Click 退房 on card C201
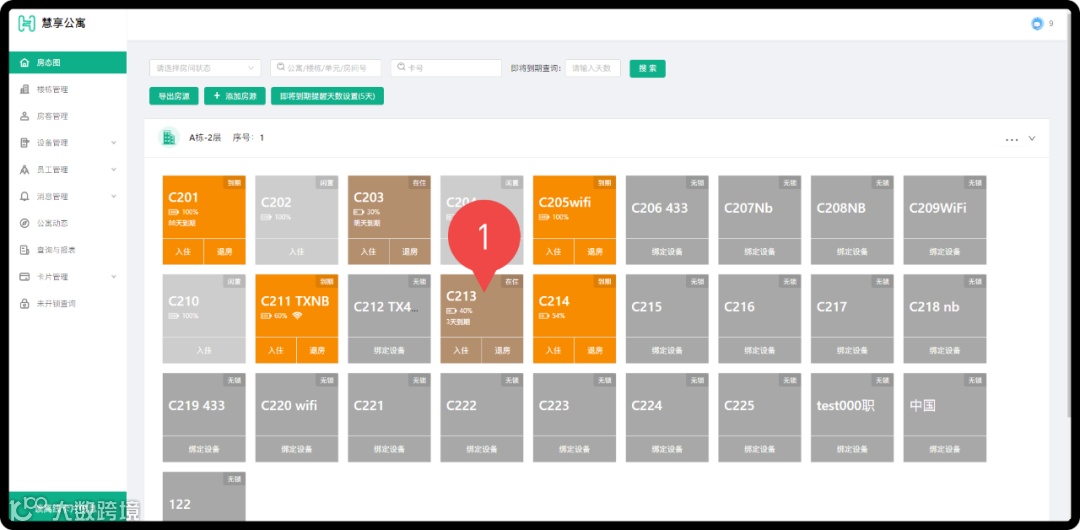The height and width of the screenshot is (530, 1080). pos(225,252)
